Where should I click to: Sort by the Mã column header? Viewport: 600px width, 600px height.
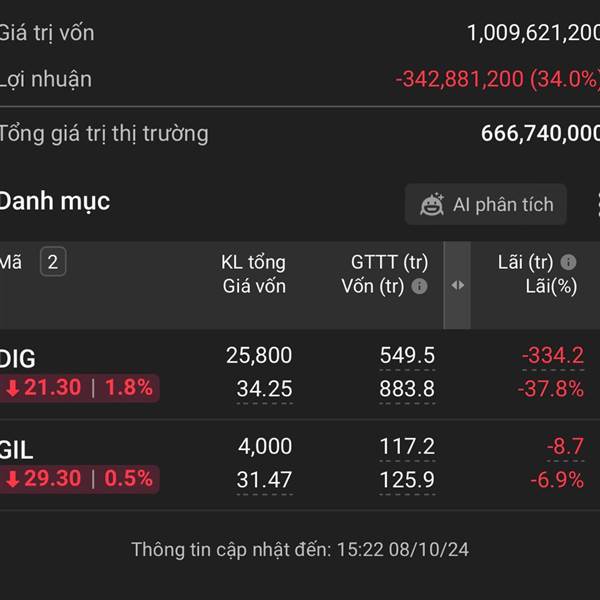[x=11, y=262]
